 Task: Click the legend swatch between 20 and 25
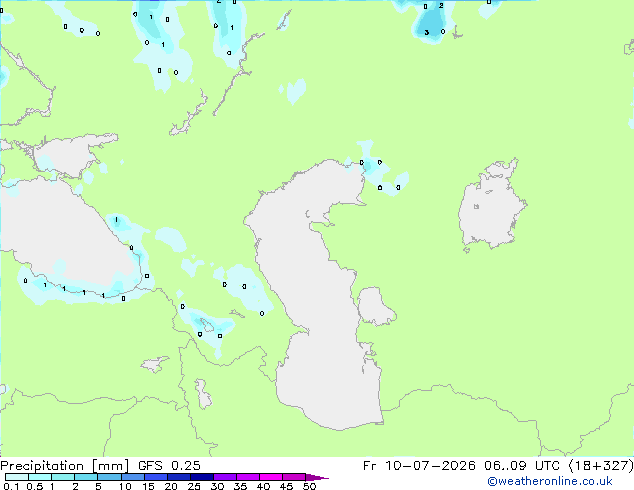(178, 477)
